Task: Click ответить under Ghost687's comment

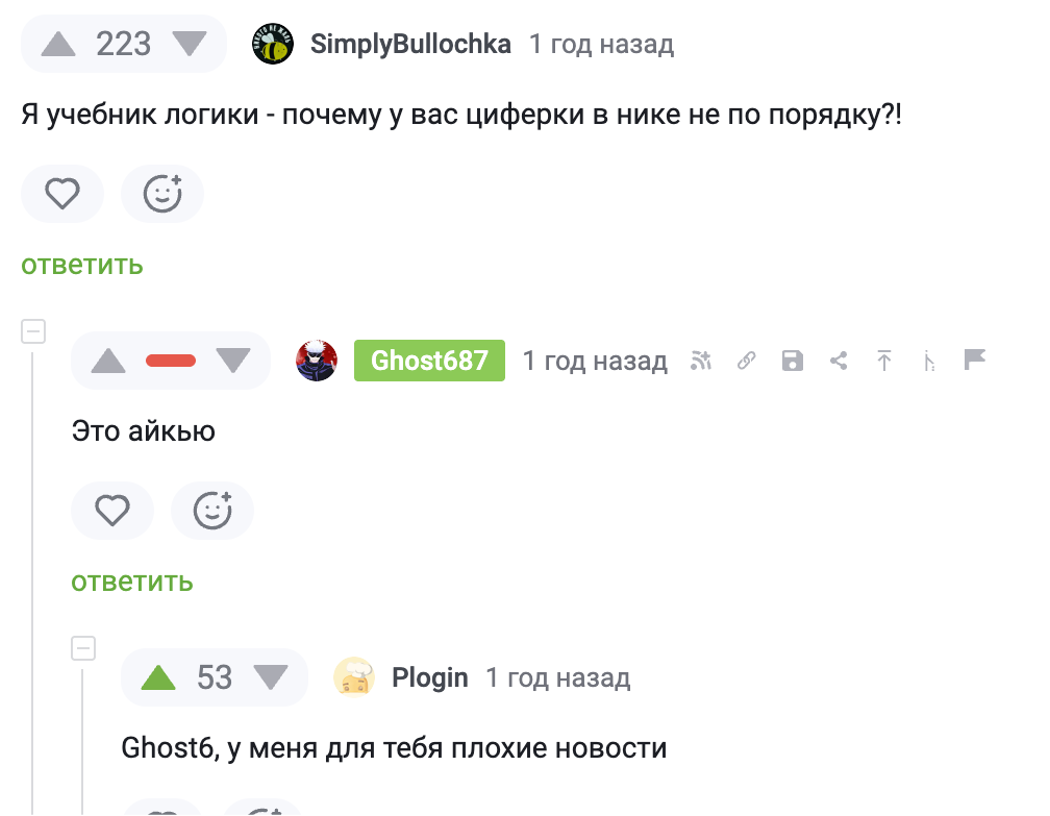Action: point(132,582)
